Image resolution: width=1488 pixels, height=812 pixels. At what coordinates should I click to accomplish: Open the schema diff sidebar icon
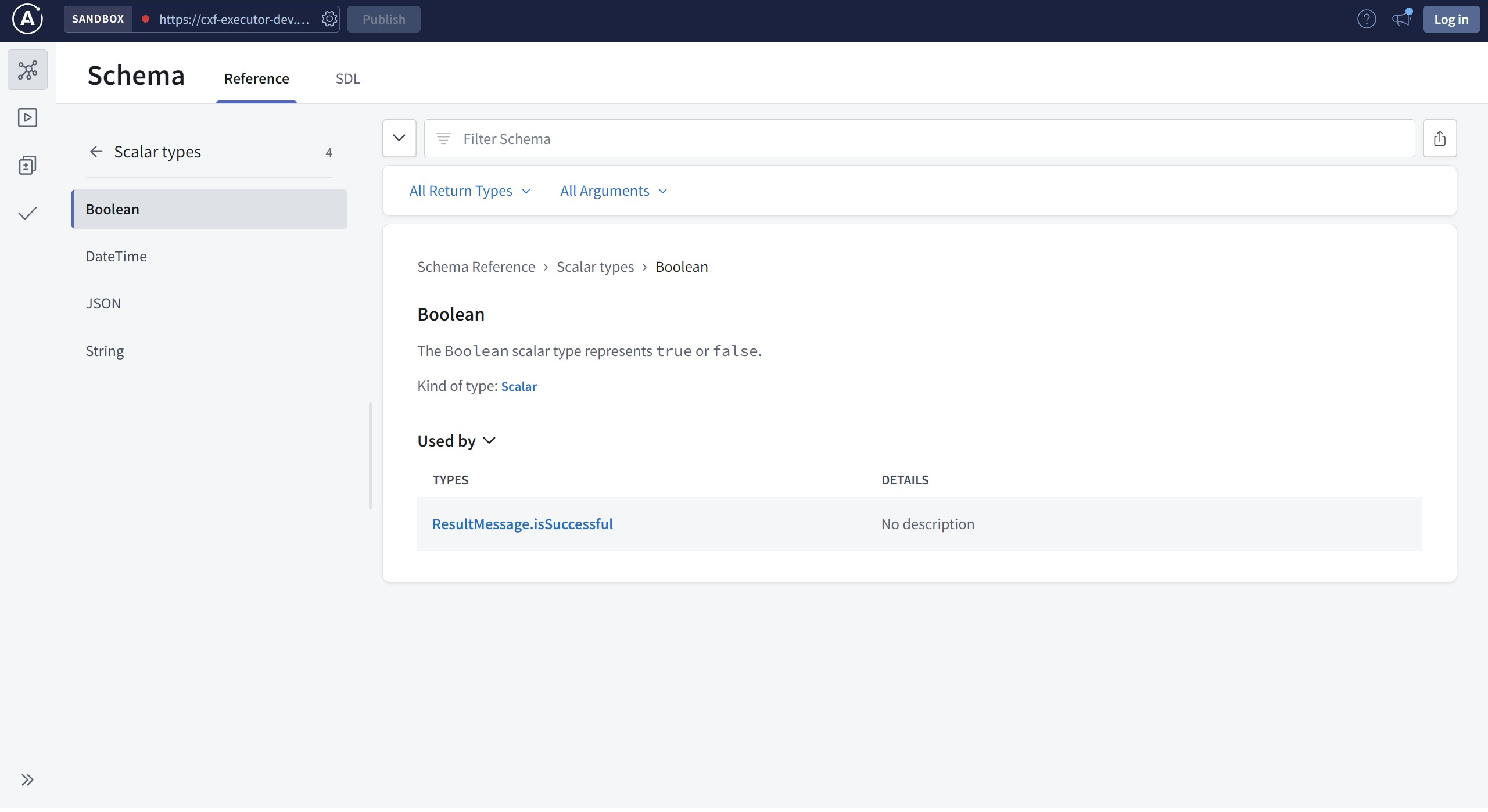click(27, 166)
